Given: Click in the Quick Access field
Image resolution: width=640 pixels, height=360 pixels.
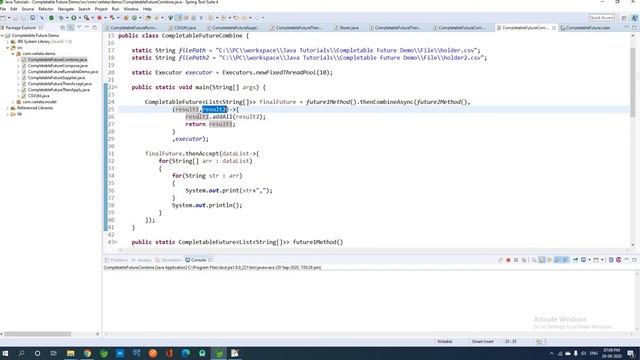Looking at the screenshot, I should 602,18.
